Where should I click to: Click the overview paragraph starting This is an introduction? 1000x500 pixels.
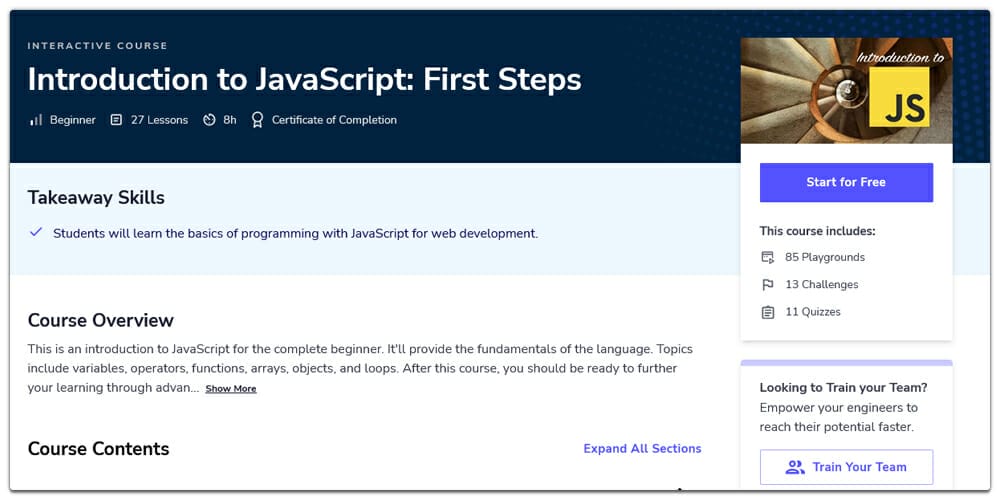[x=360, y=369]
